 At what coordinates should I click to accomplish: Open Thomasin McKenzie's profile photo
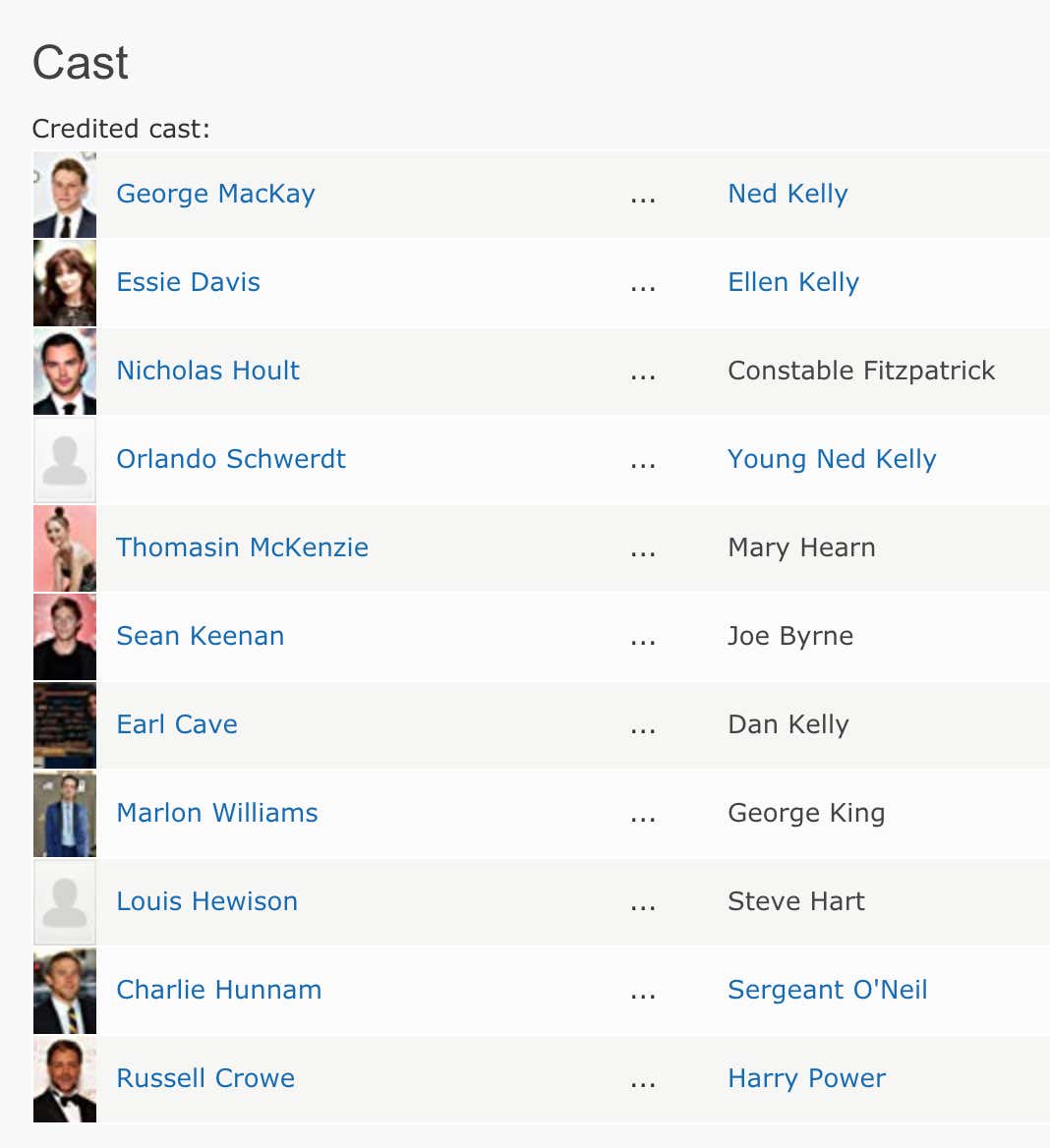(64, 547)
